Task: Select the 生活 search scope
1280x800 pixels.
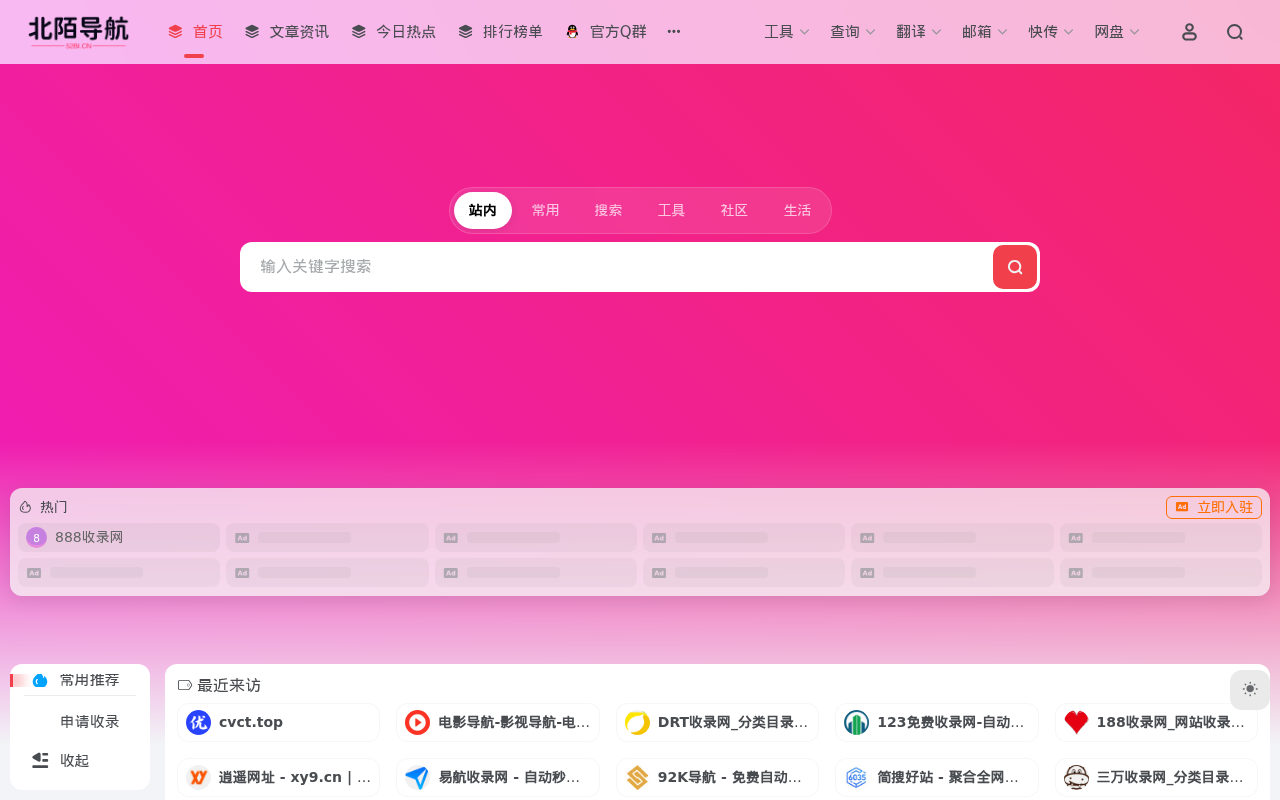Action: (797, 210)
